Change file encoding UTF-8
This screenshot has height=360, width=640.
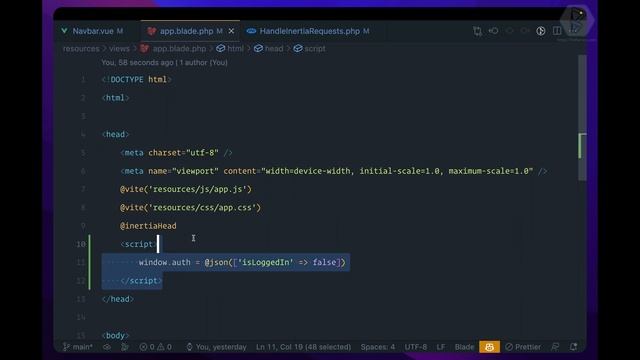[416, 347]
